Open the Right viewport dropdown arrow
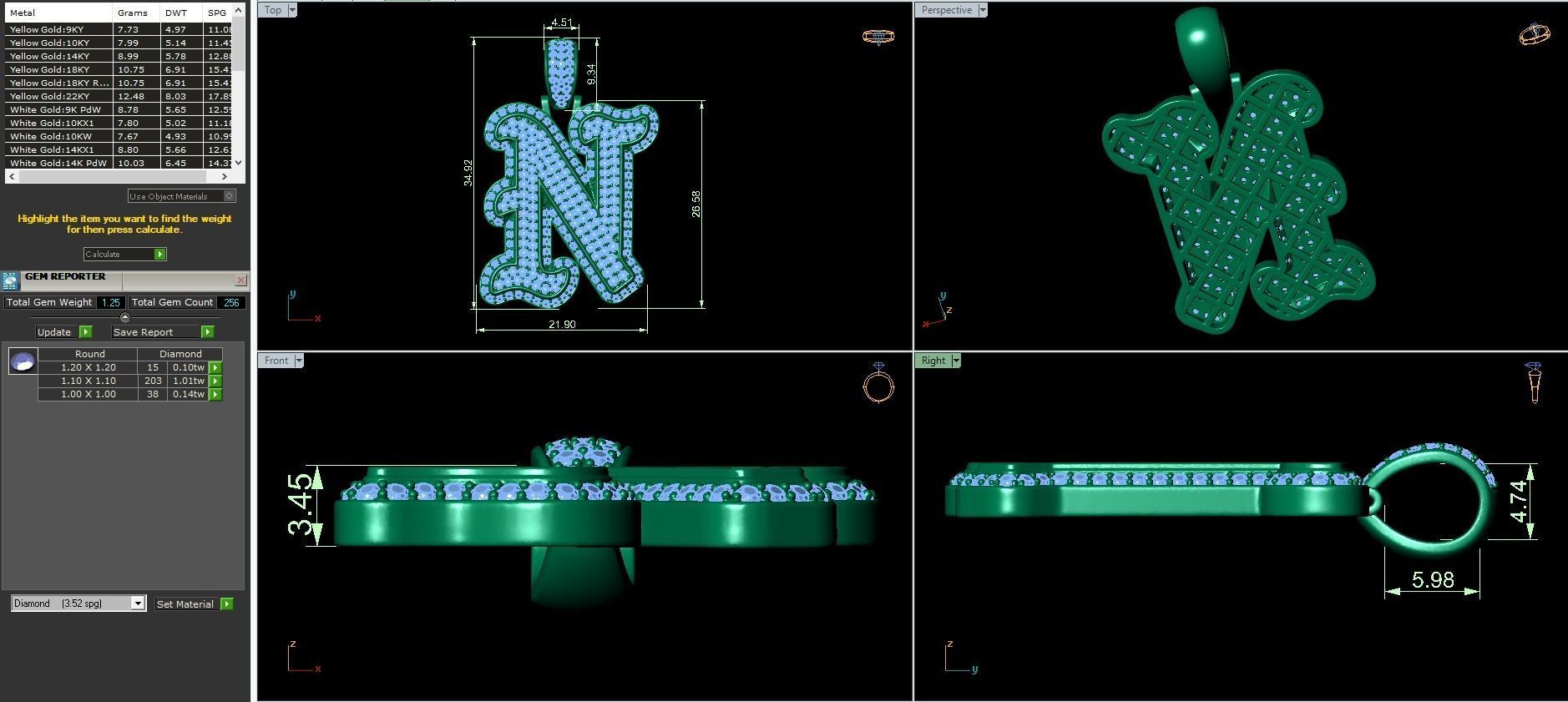The height and width of the screenshot is (702, 1568). tap(956, 361)
